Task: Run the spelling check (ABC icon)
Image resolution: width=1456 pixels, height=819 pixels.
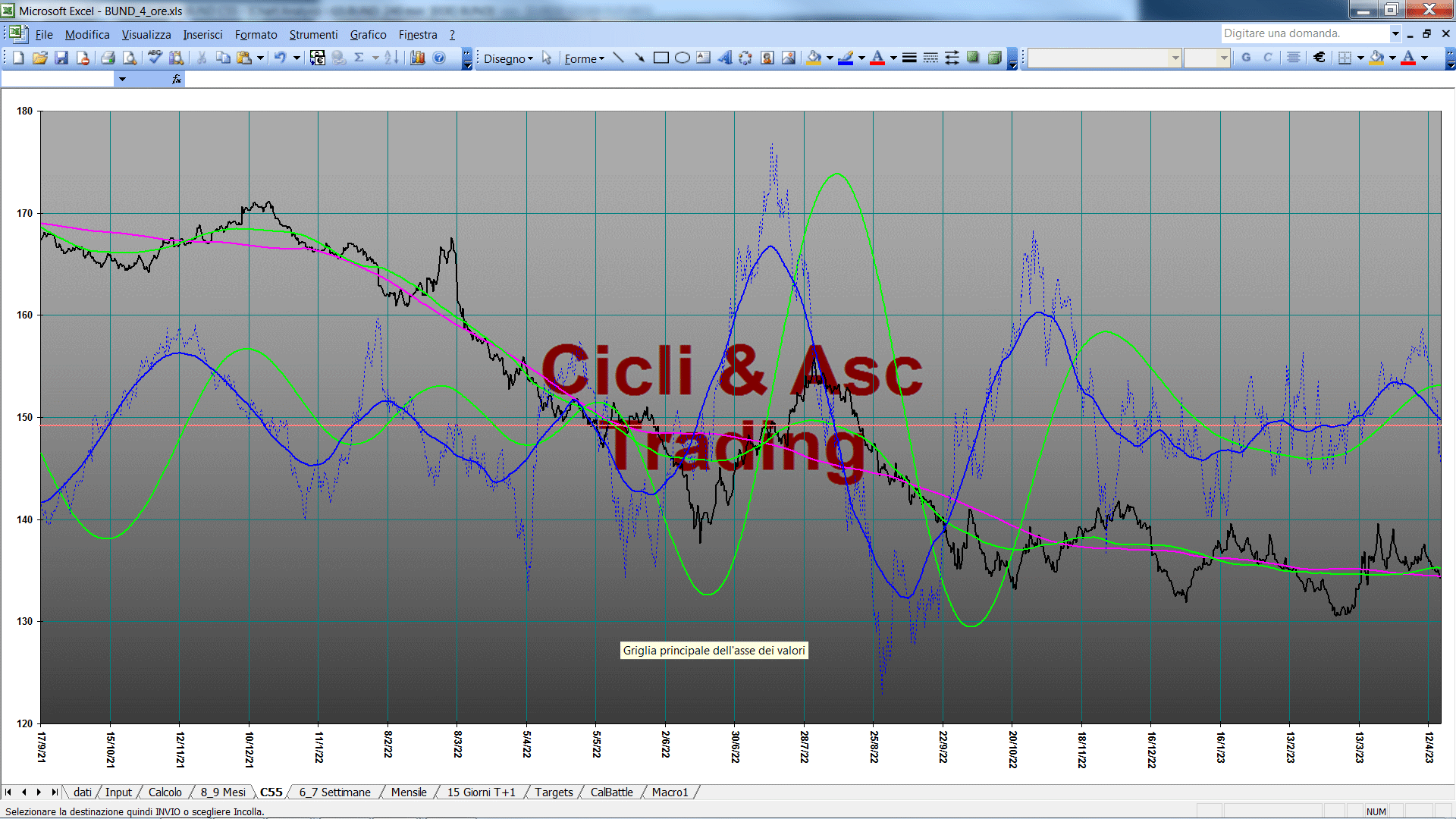Action: tap(155, 58)
